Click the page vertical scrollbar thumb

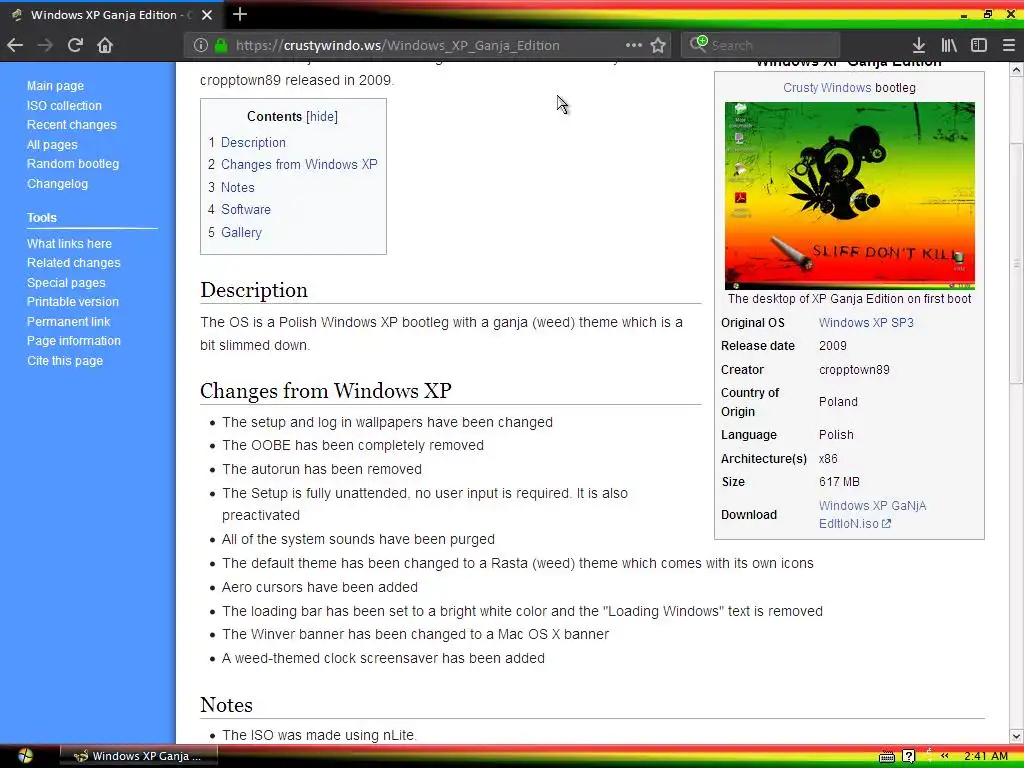[x=1016, y=261]
